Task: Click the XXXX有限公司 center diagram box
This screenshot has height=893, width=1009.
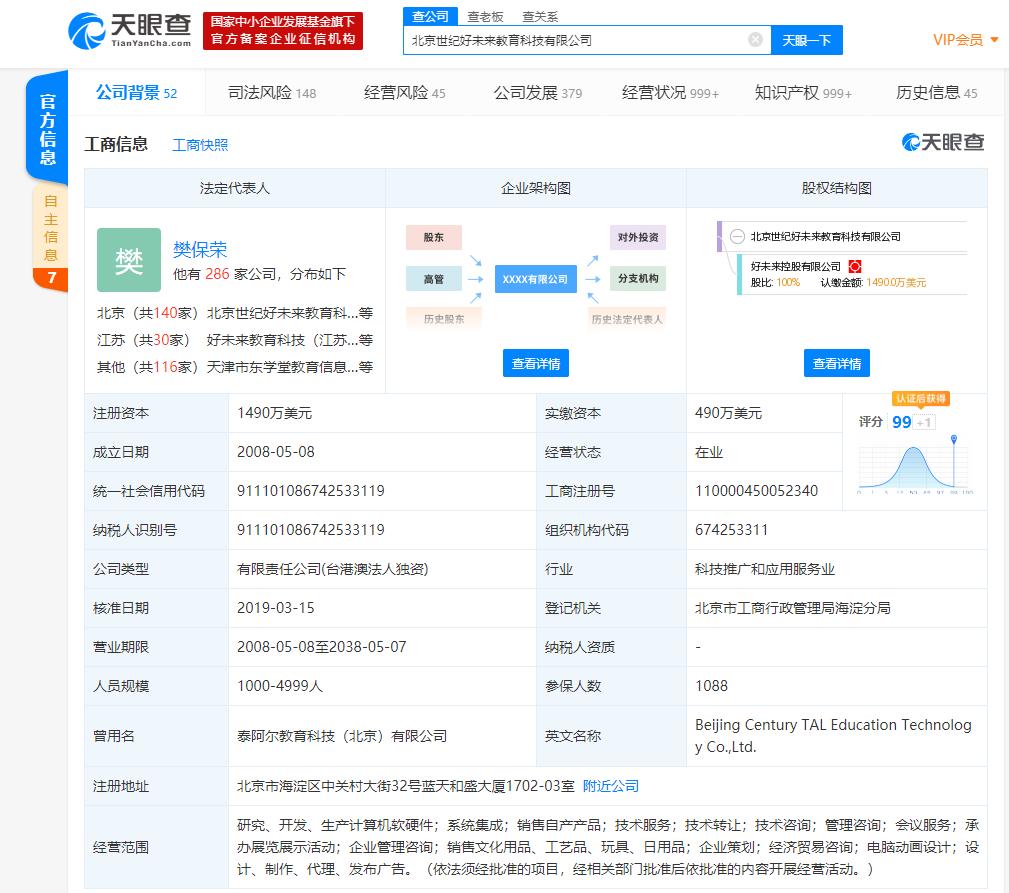Action: [x=535, y=279]
